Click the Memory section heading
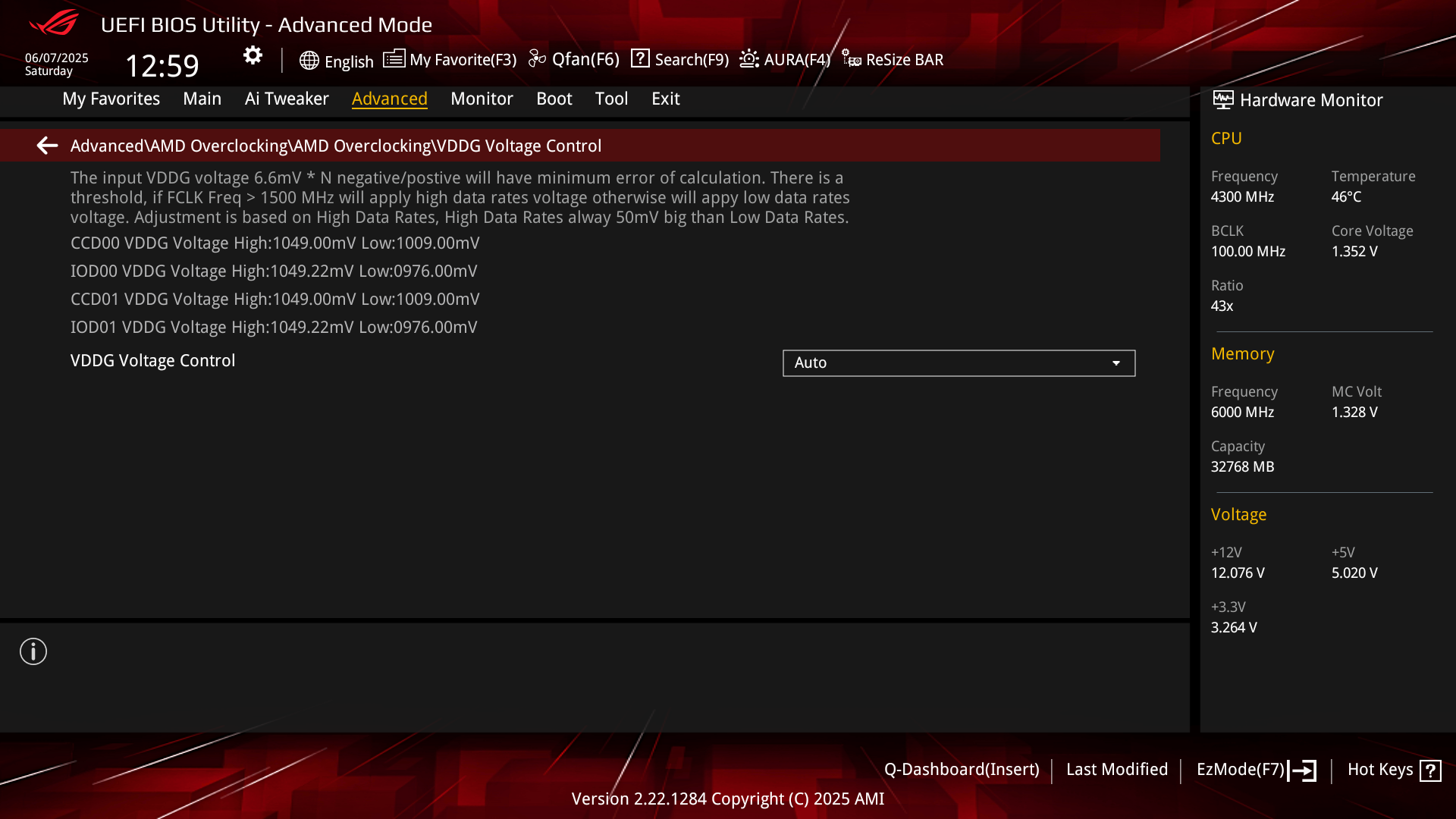 [1242, 354]
